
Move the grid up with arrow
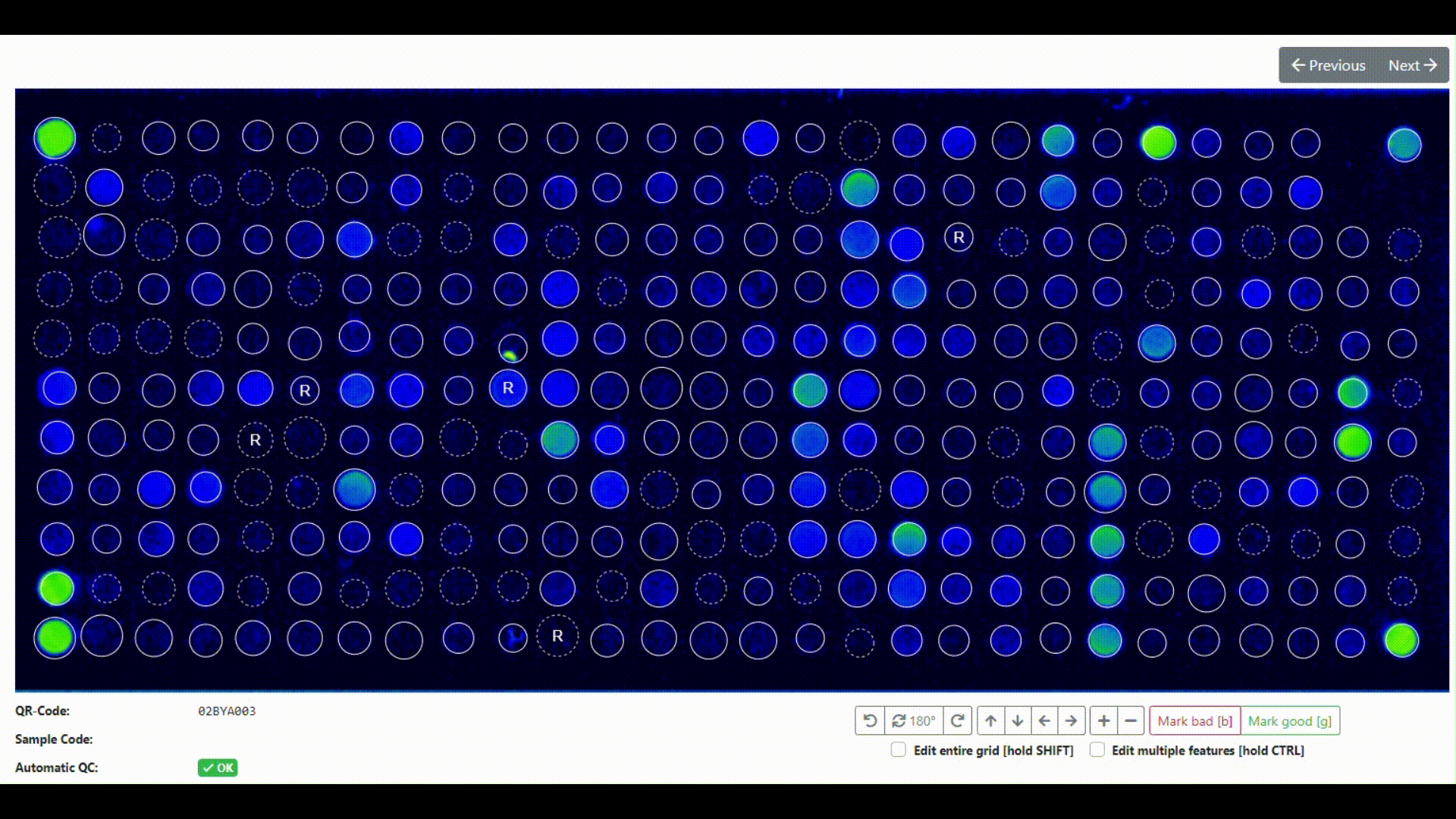pyautogui.click(x=990, y=720)
